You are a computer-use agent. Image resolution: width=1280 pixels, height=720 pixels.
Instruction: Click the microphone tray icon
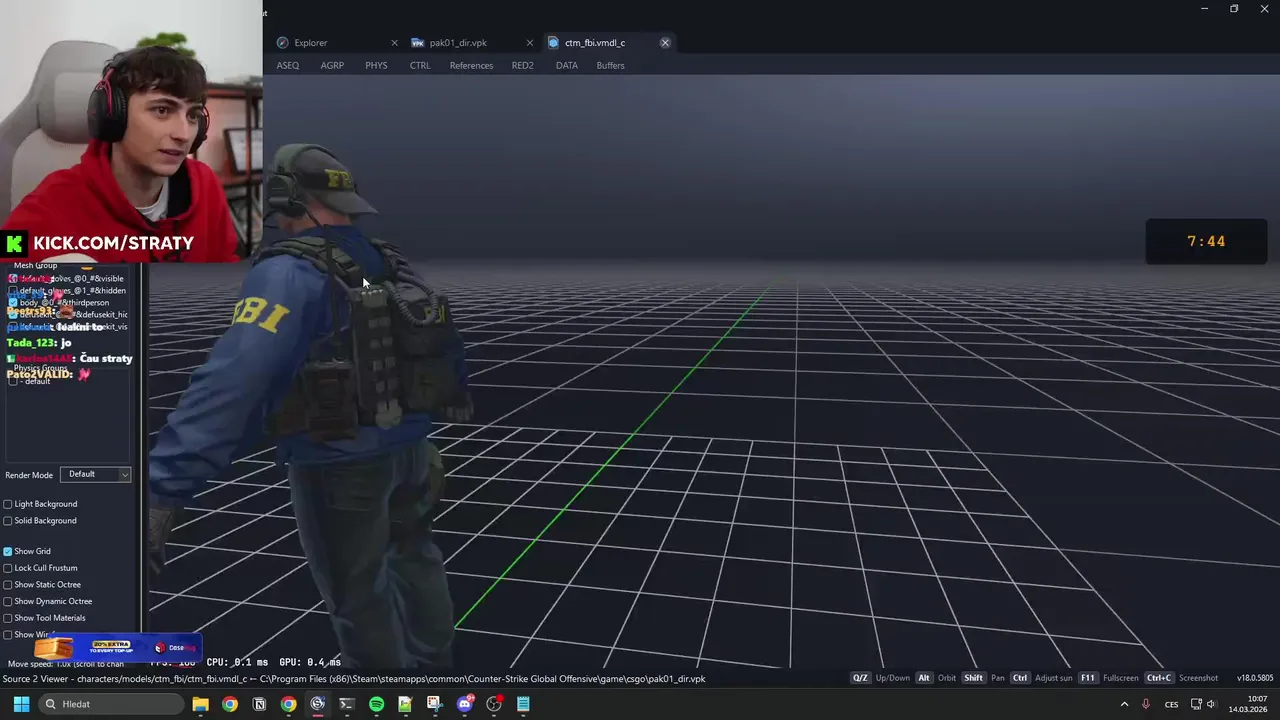coord(1146,704)
